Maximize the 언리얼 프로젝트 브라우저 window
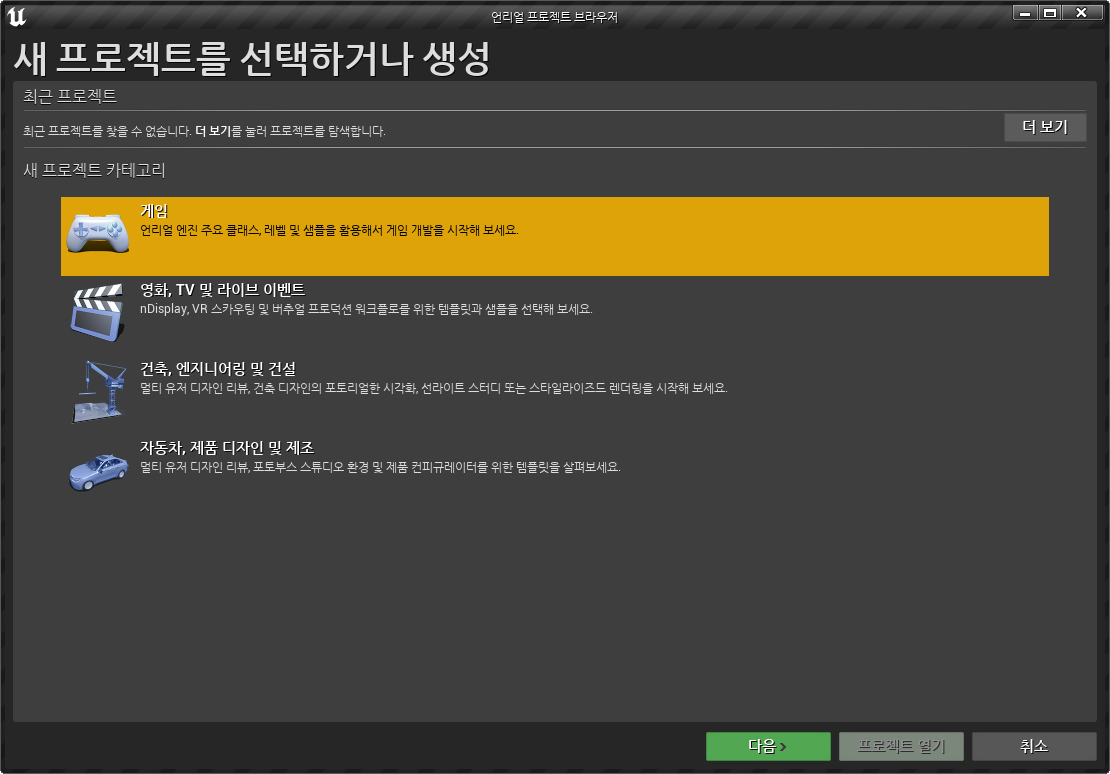The height and width of the screenshot is (774, 1110). point(1050,13)
